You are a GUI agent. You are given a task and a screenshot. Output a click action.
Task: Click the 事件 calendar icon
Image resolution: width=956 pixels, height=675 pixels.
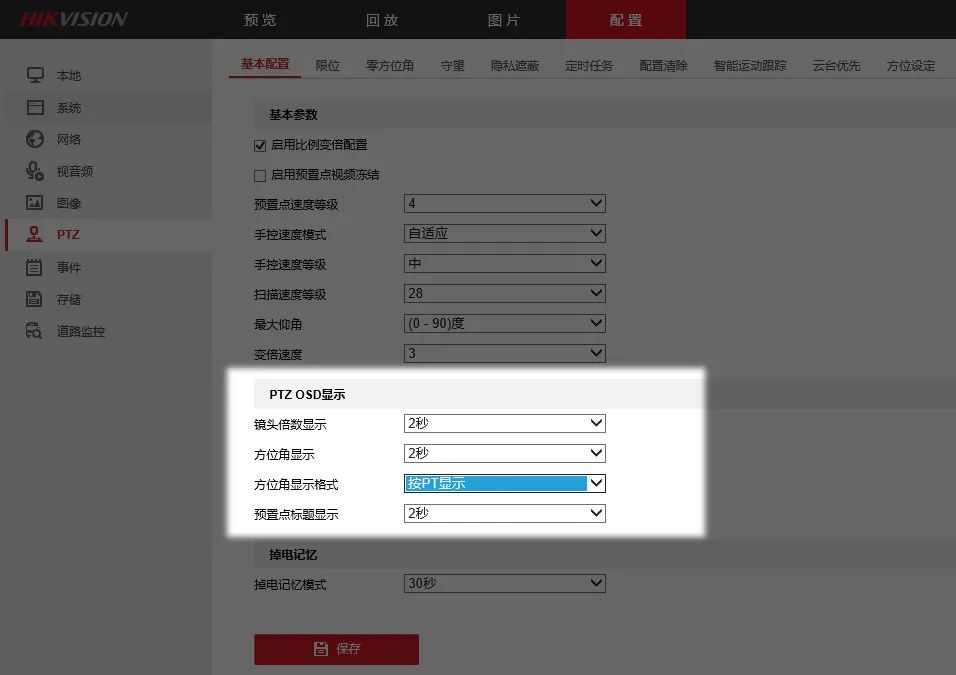[35, 267]
